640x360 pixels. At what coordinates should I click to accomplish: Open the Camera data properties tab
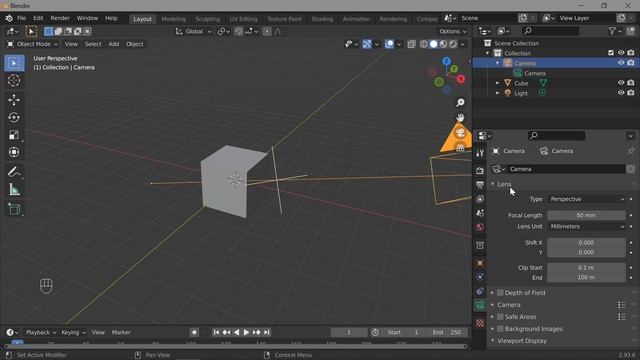click(x=480, y=305)
